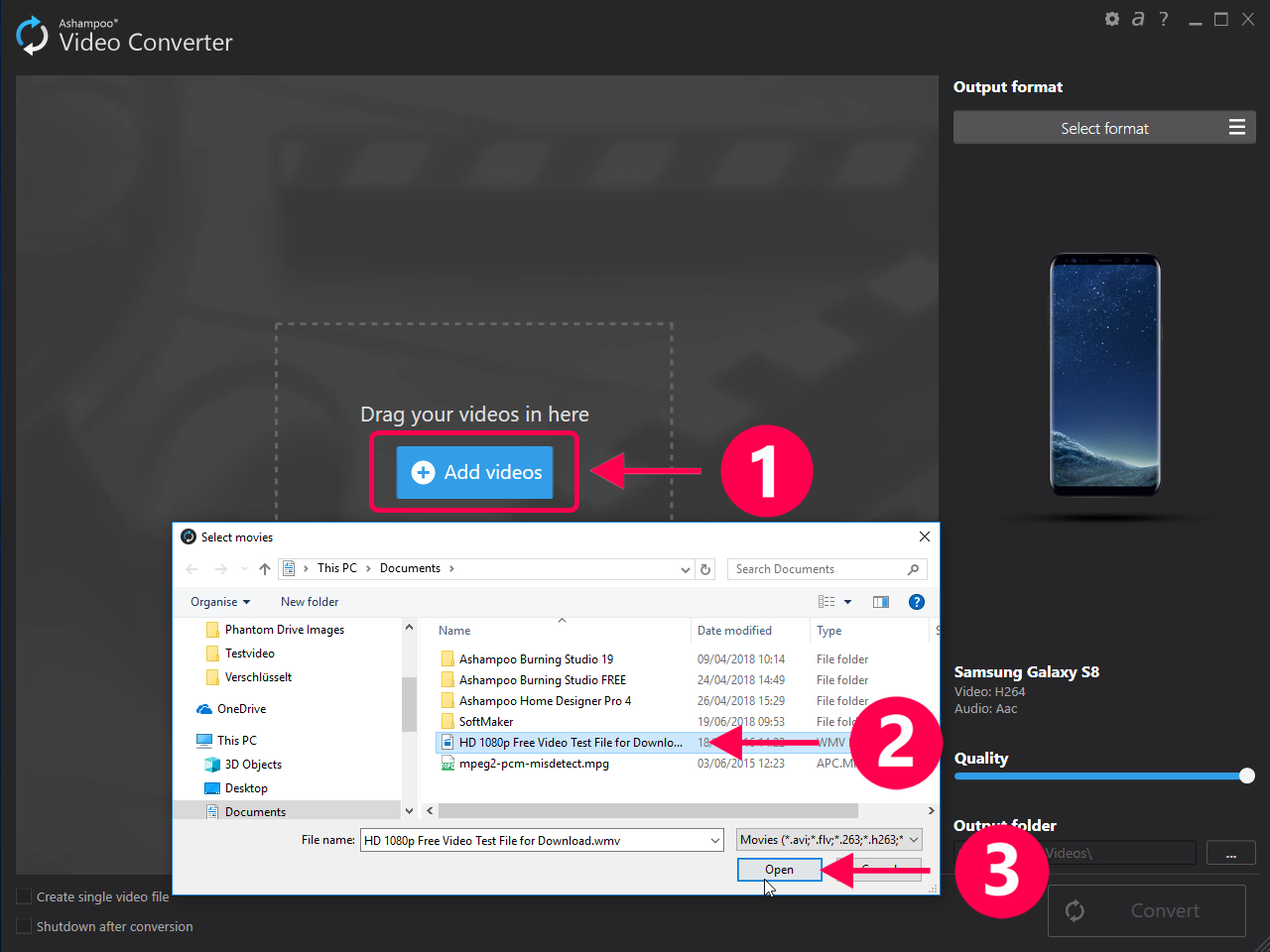This screenshot has width=1270, height=952.
Task: Click the Select movies dialog icon
Action: click(x=189, y=536)
